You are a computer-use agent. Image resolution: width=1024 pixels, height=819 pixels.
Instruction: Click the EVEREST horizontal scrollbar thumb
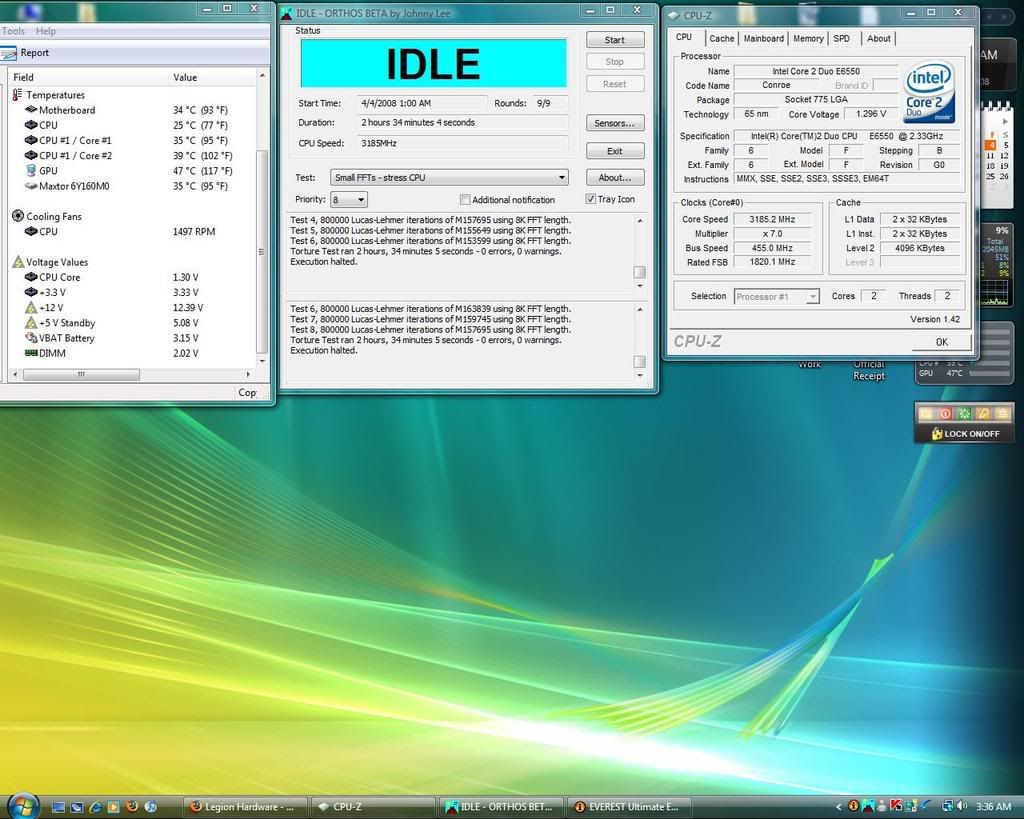[x=80, y=375]
